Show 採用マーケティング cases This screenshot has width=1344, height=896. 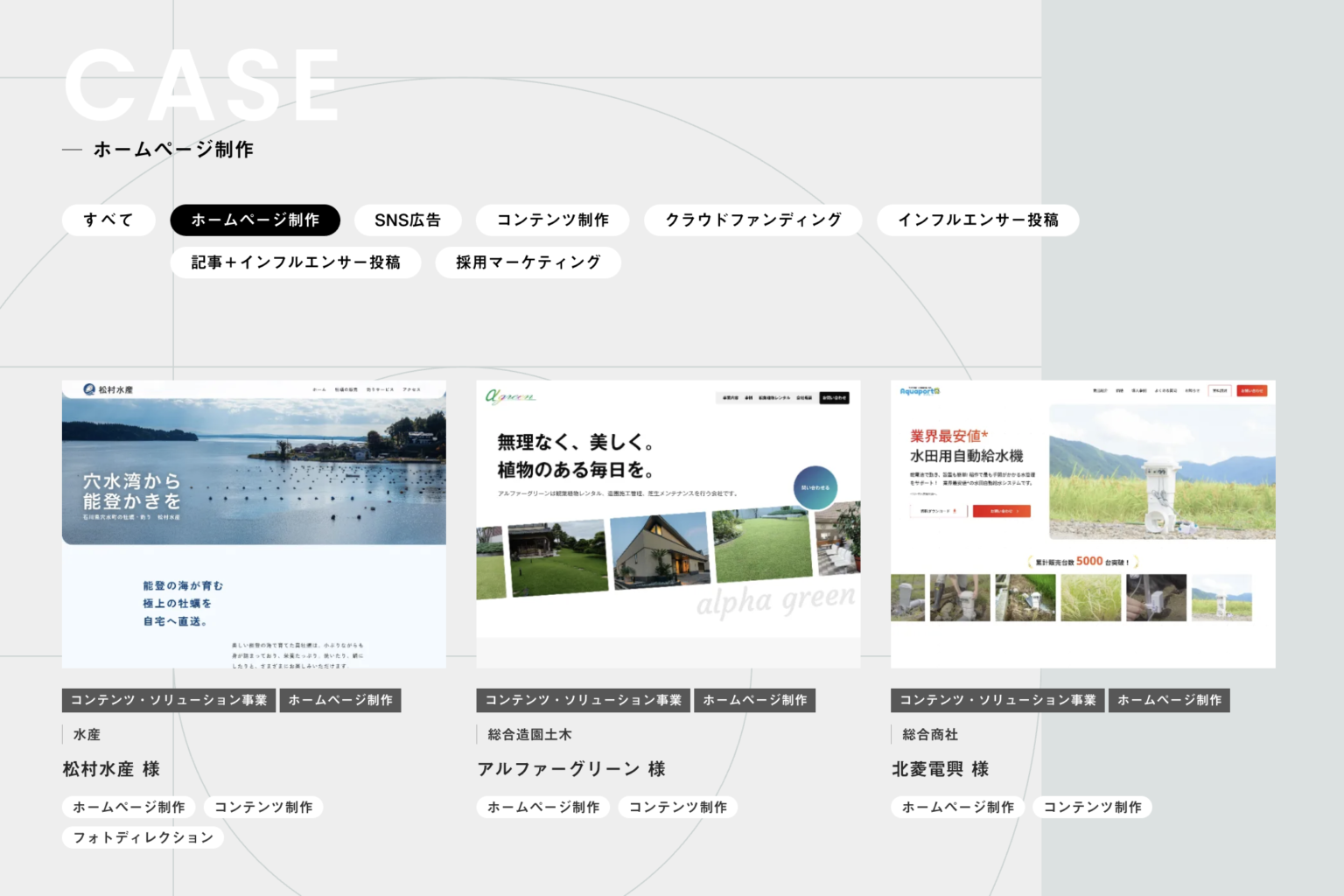click(528, 262)
